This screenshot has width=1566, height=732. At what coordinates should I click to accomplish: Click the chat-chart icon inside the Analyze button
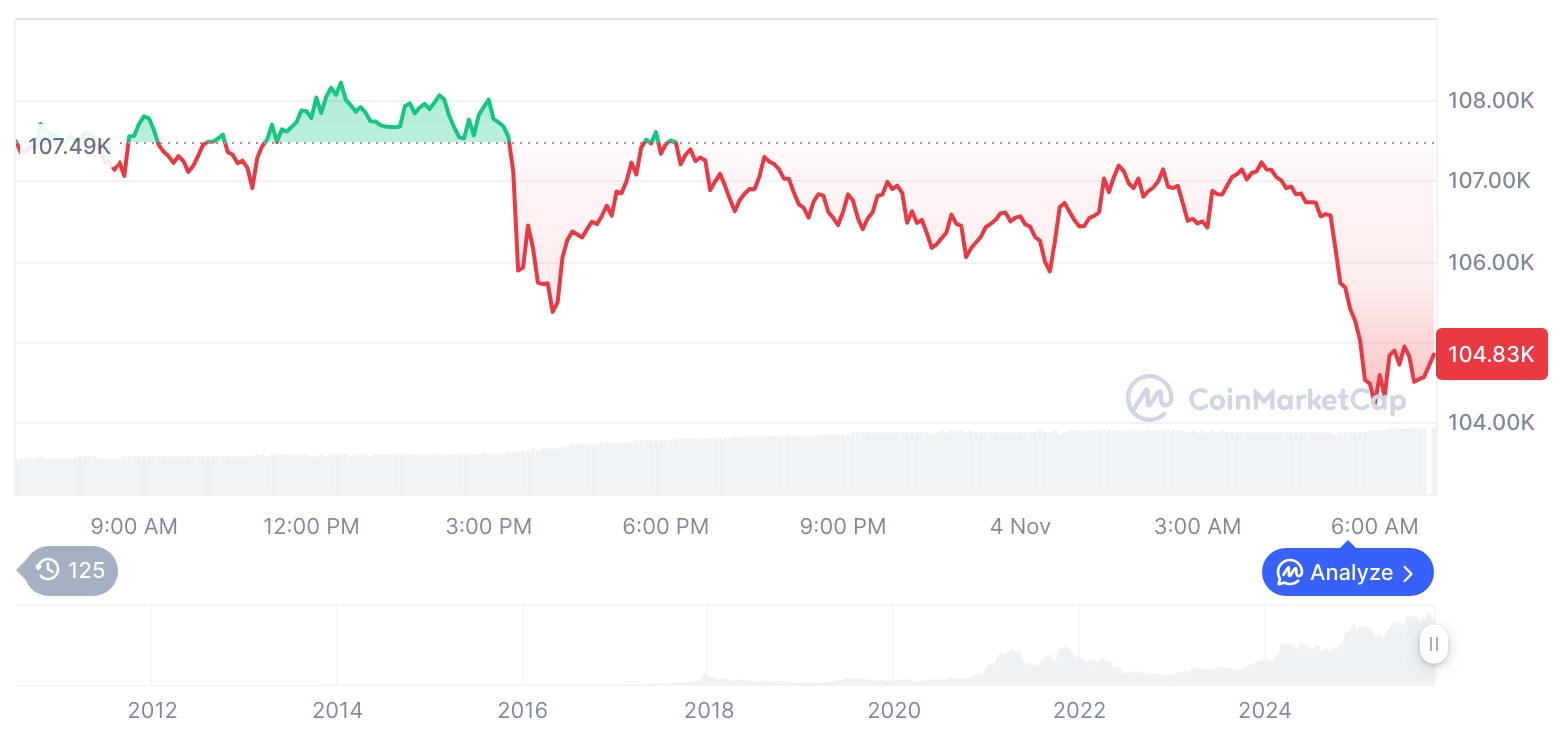coord(1290,573)
